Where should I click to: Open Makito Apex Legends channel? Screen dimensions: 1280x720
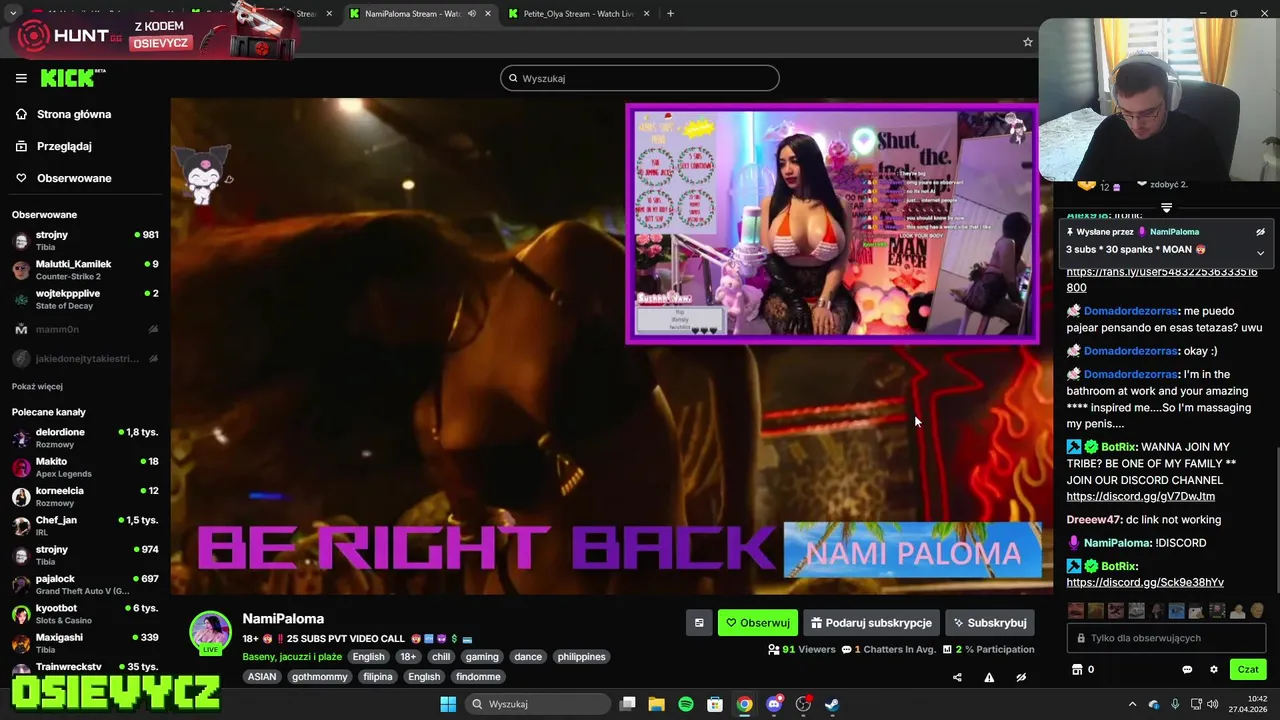[85, 467]
